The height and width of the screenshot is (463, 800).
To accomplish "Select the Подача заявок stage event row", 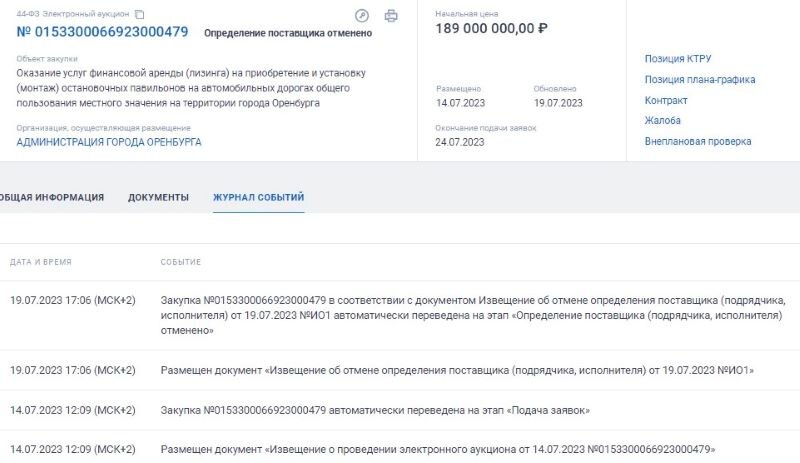I will coord(400,410).
